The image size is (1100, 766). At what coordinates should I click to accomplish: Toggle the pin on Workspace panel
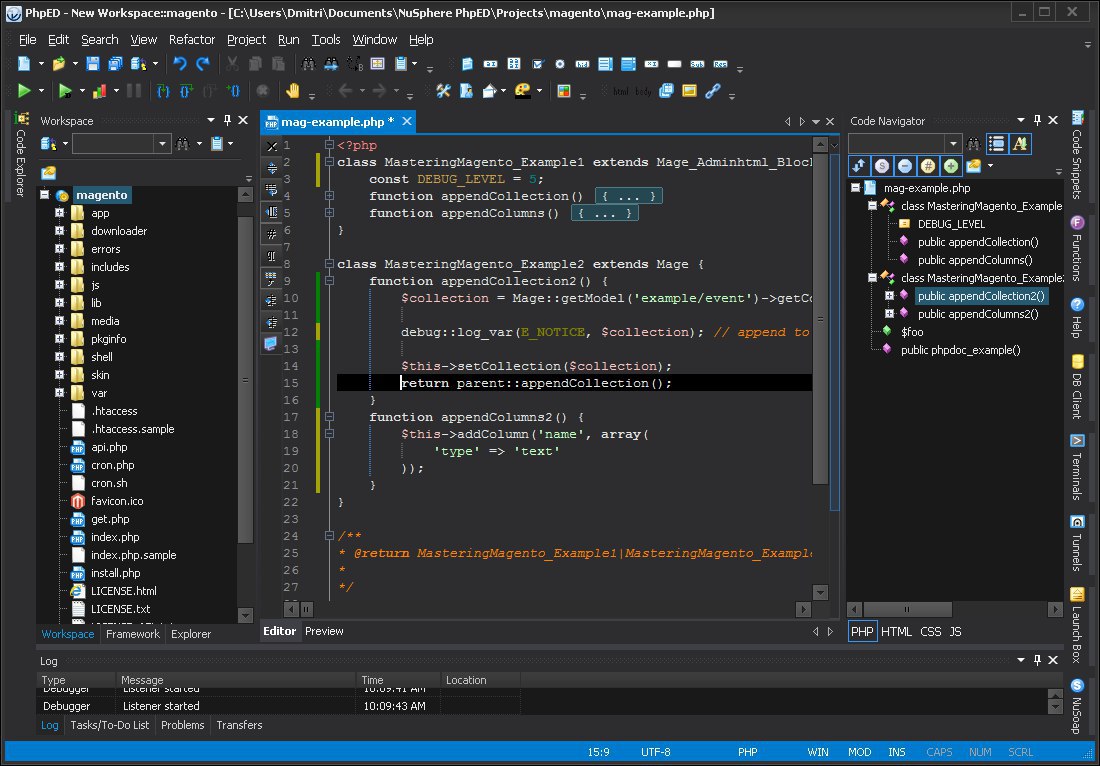pos(227,121)
